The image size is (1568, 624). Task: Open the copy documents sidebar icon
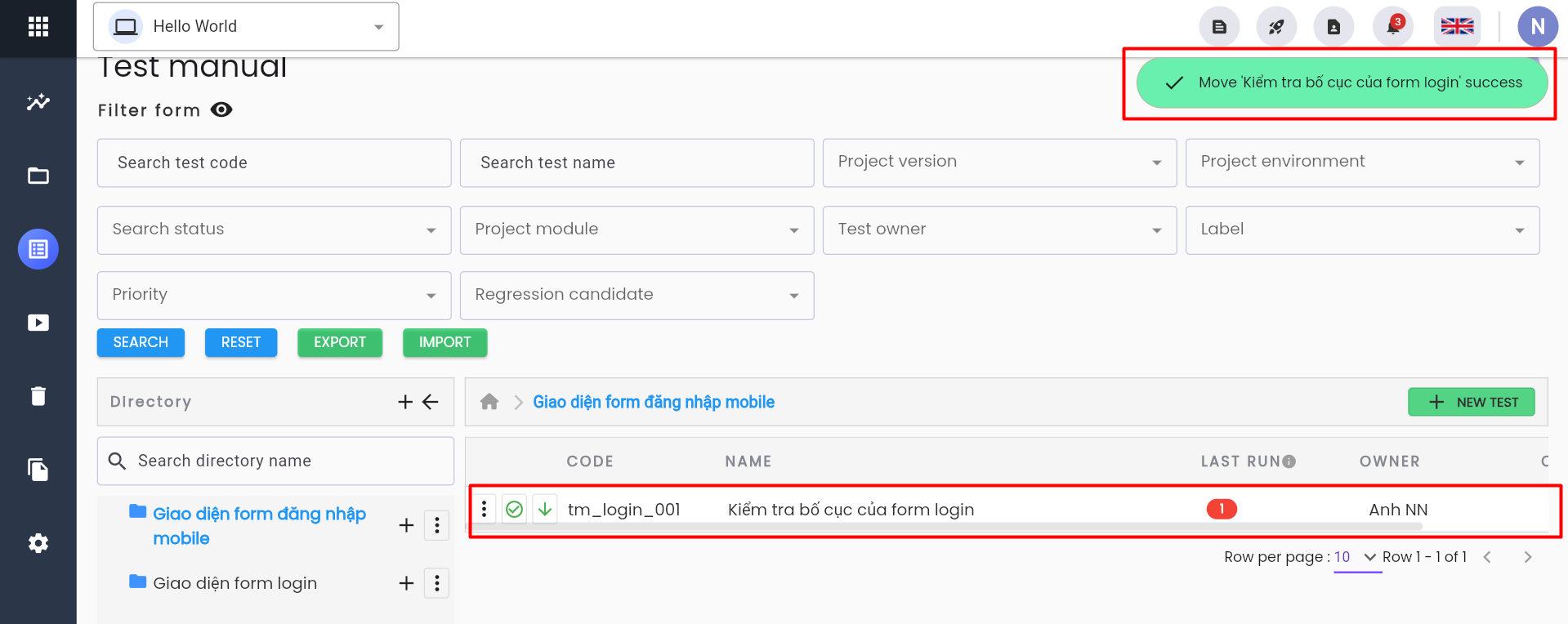click(x=38, y=470)
